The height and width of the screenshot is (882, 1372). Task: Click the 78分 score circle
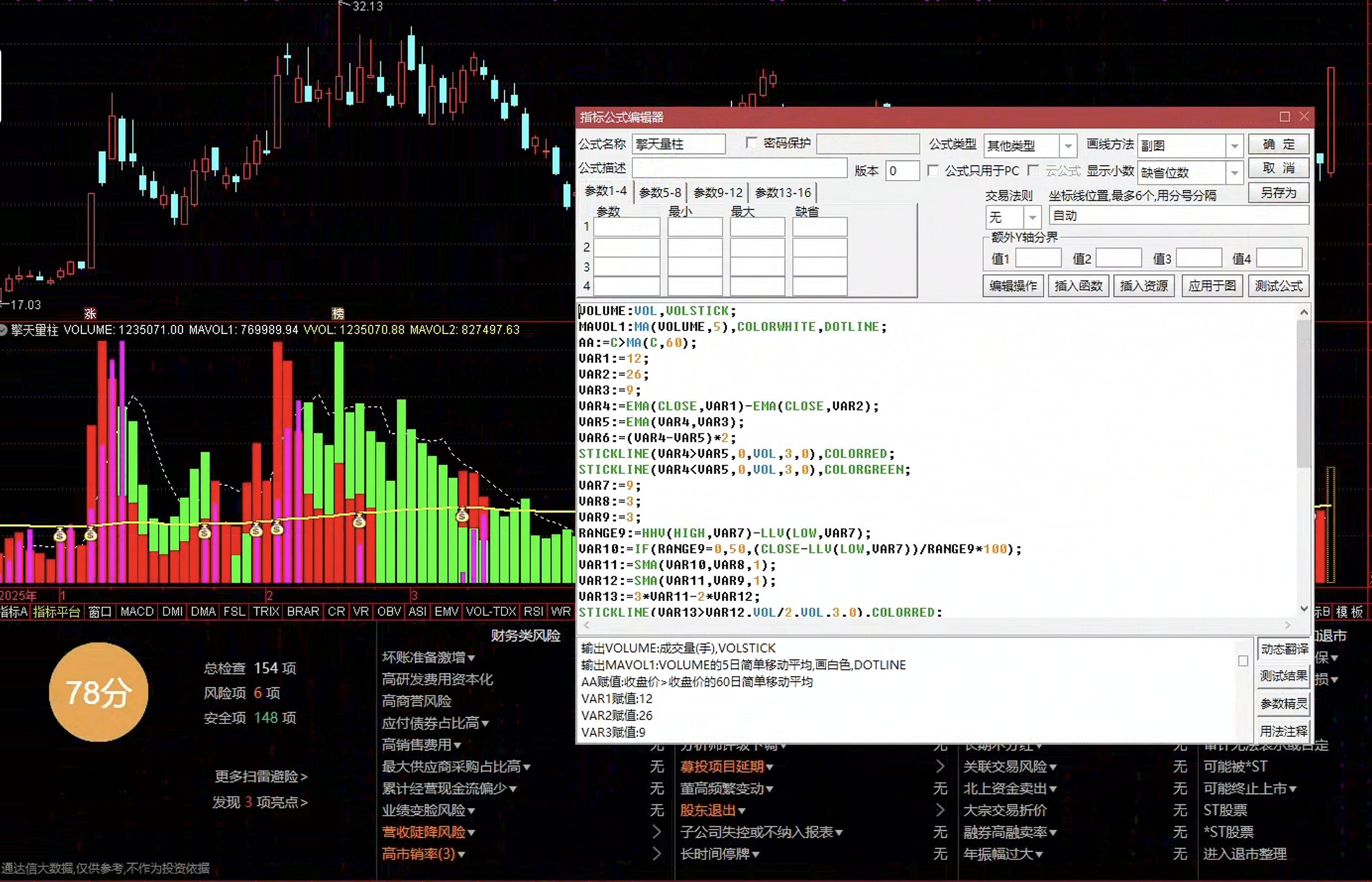point(99,692)
